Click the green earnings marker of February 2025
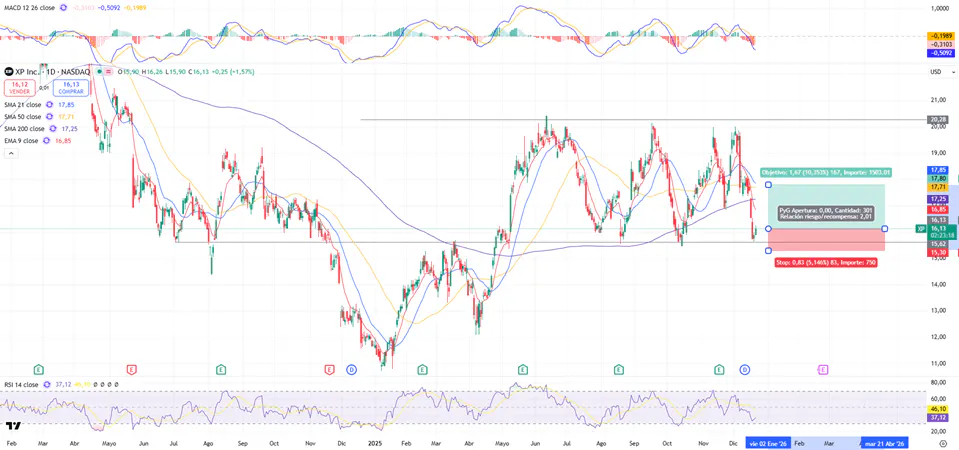This screenshot has width=959, height=450. pyautogui.click(x=422, y=369)
